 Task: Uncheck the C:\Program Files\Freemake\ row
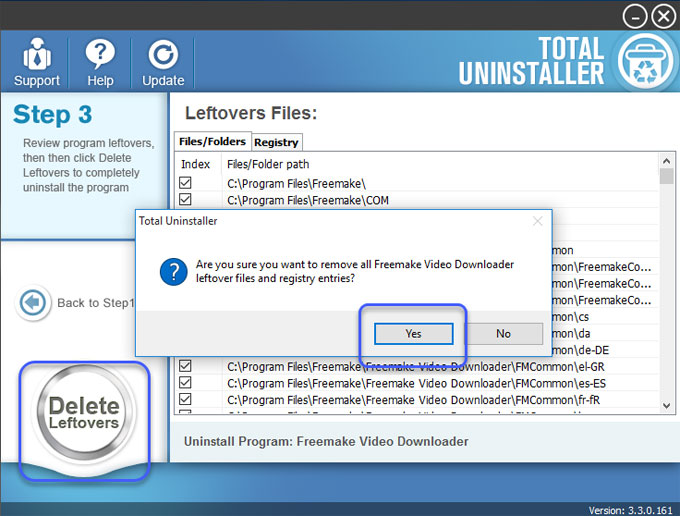pos(185,183)
